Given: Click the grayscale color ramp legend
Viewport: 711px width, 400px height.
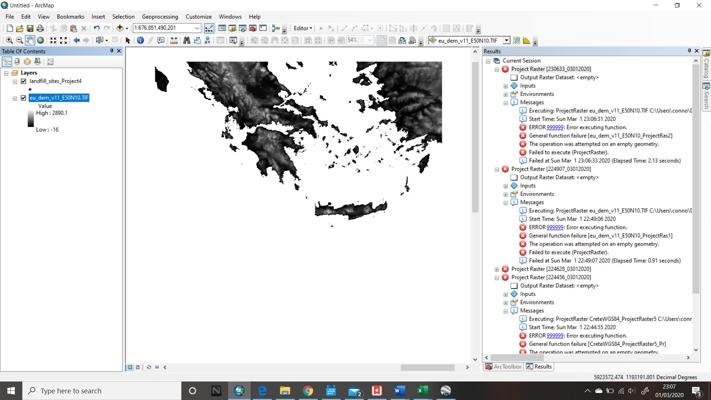Looking at the screenshot, I should coord(31,119).
